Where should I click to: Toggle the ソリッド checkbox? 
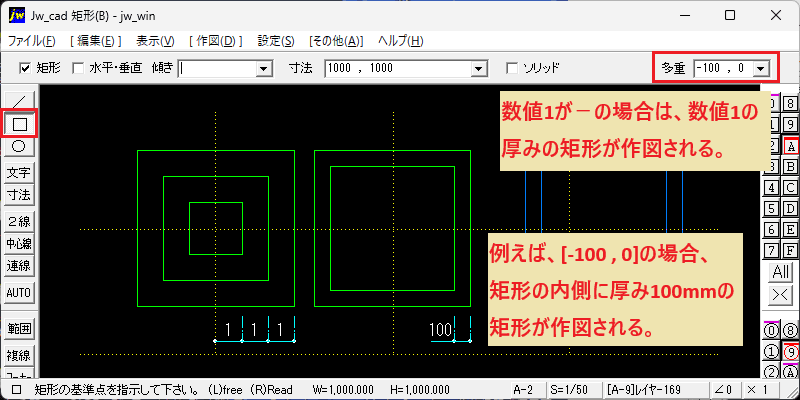click(512, 68)
